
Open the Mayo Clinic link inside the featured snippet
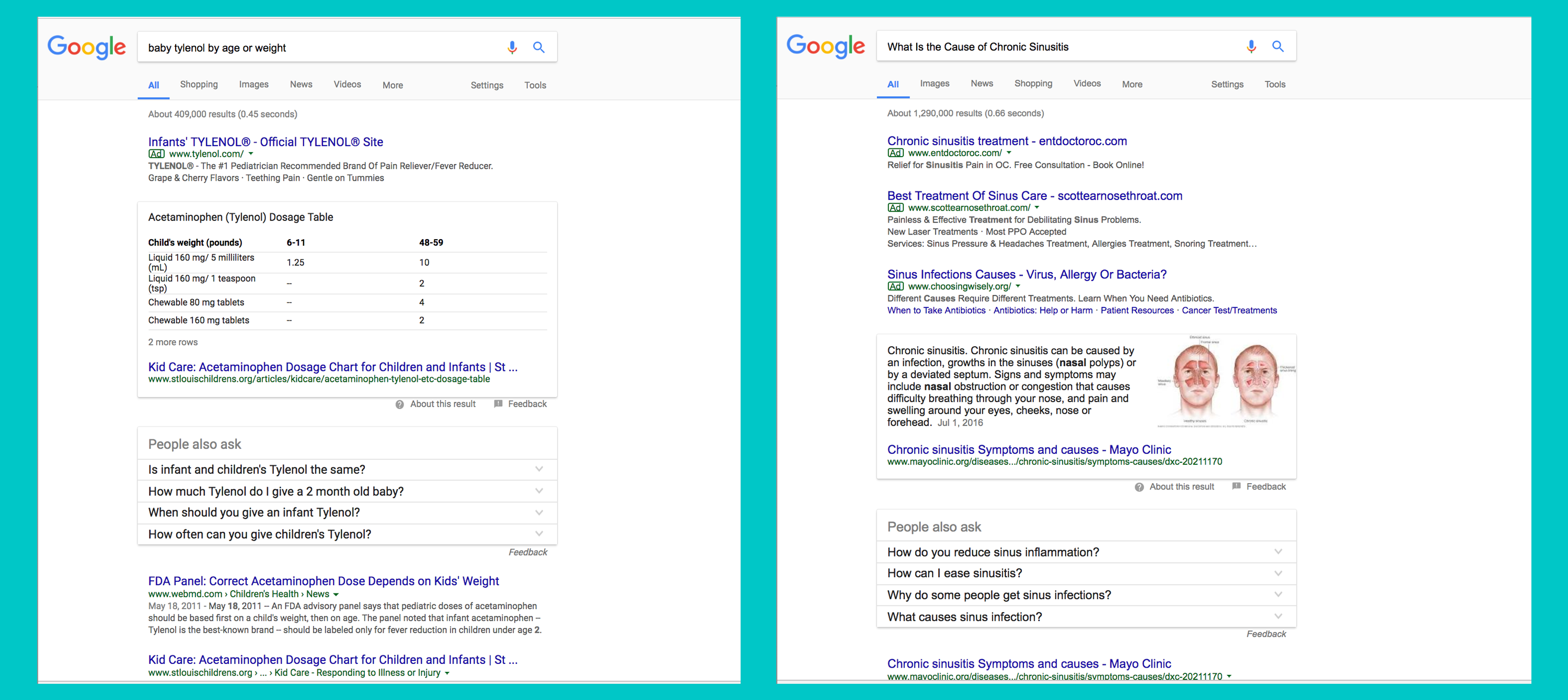(x=1029, y=449)
